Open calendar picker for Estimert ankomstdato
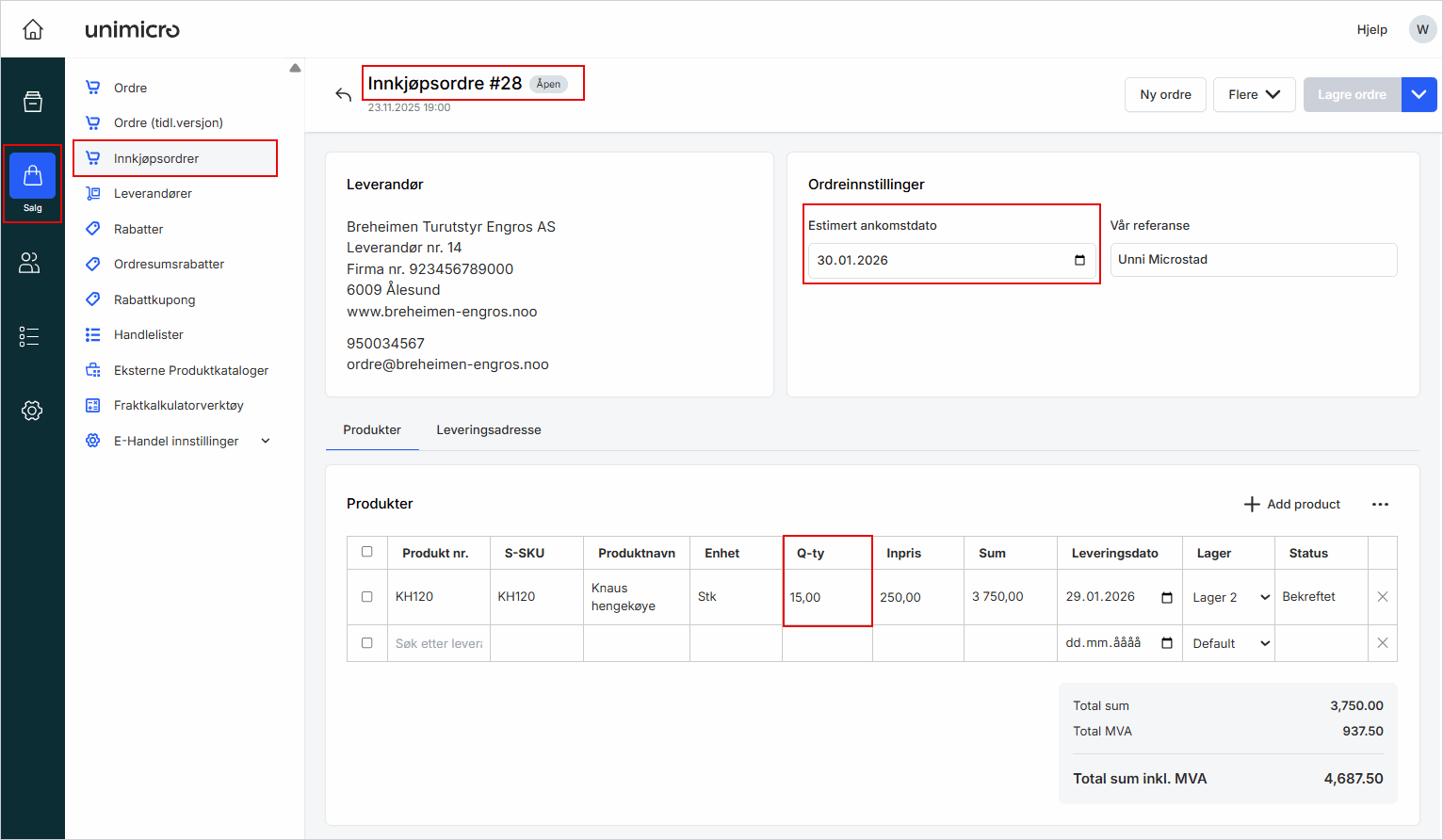 1079,261
